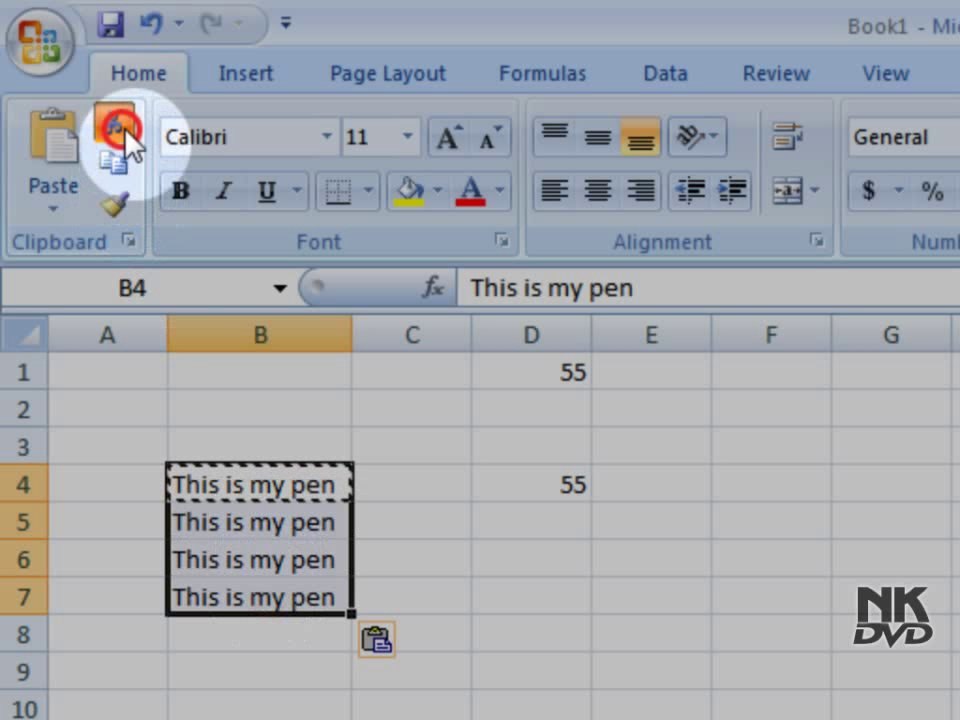Toggle Bold formatting
Screen dimensions: 960x720
point(181,192)
